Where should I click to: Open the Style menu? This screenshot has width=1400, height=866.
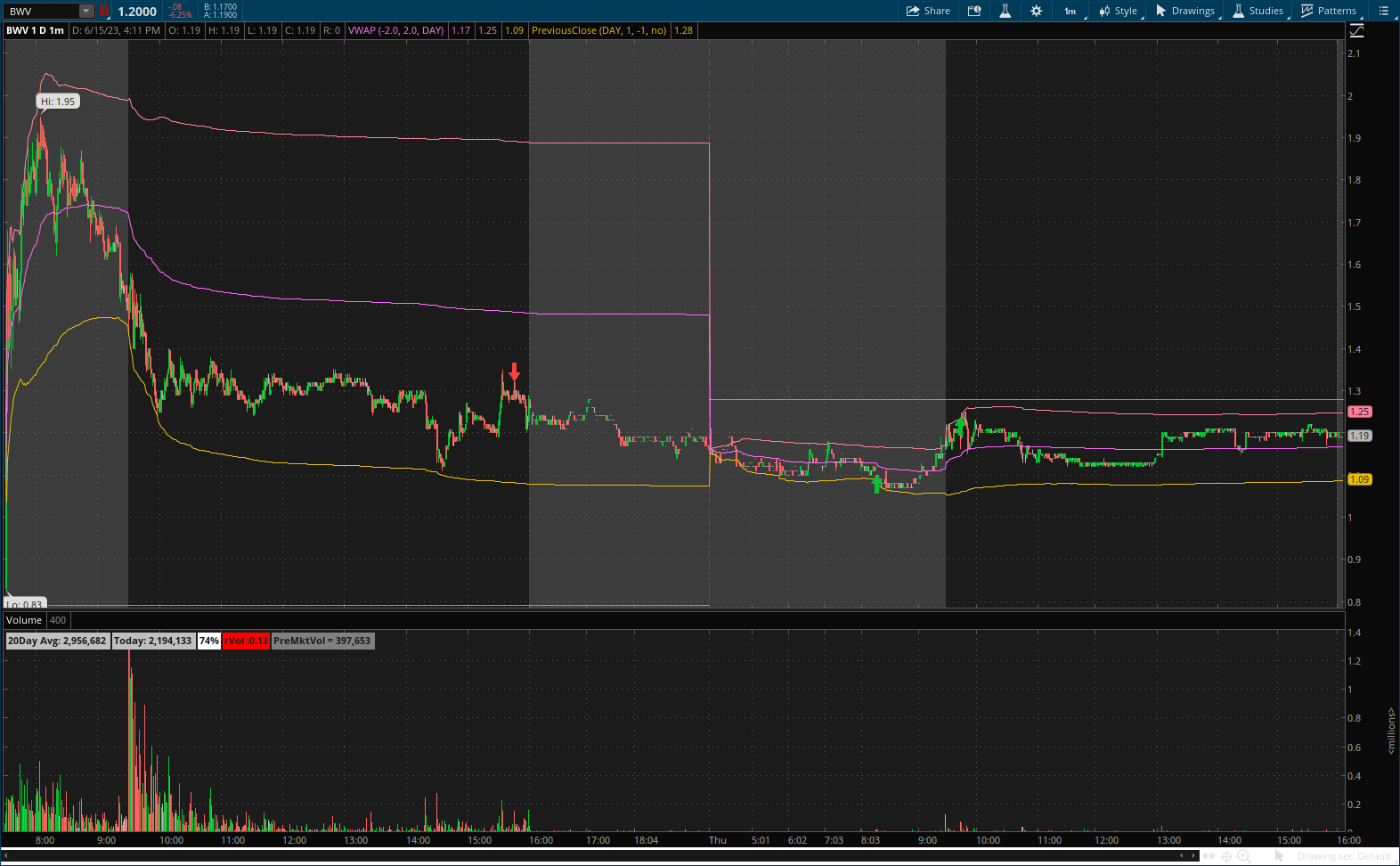pos(1119,11)
